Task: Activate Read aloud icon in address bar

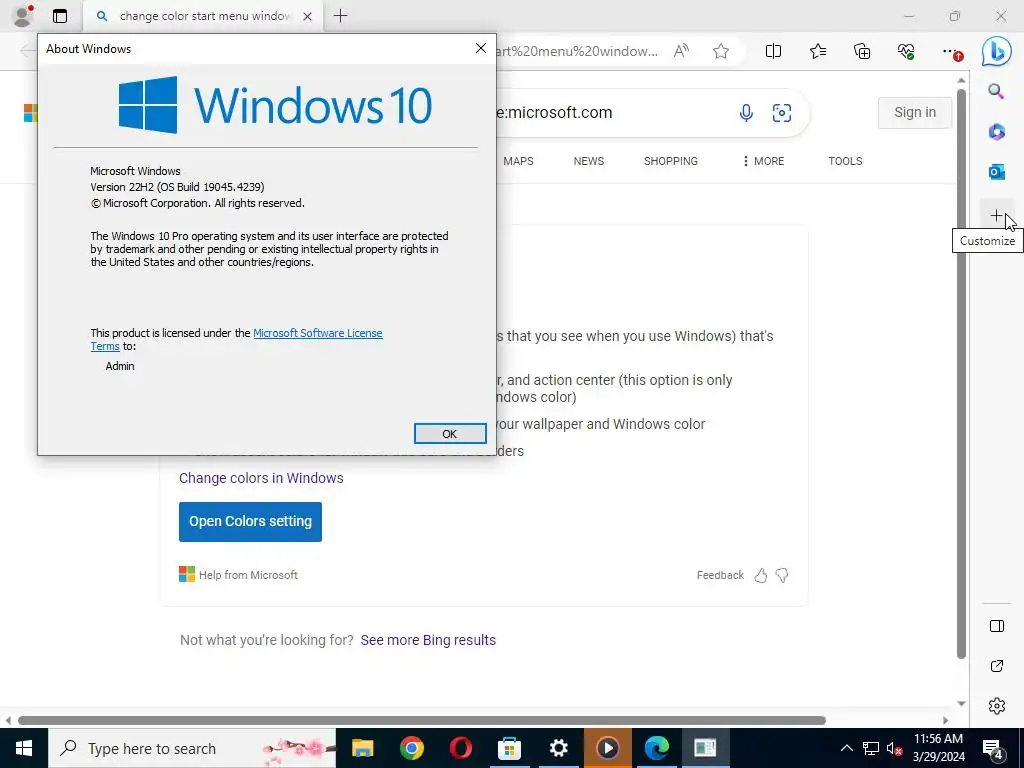Action: (681, 51)
